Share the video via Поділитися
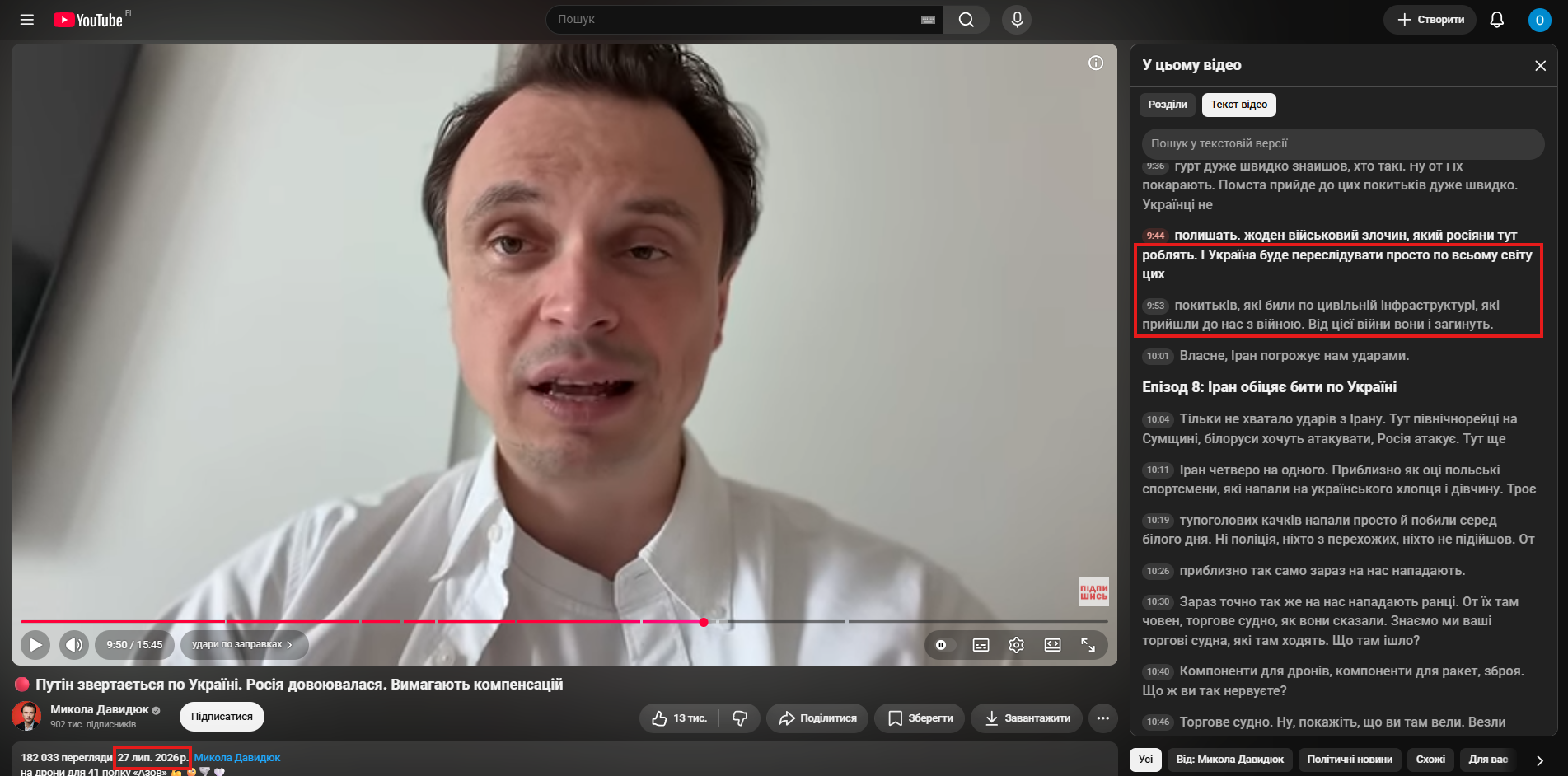 [817, 718]
